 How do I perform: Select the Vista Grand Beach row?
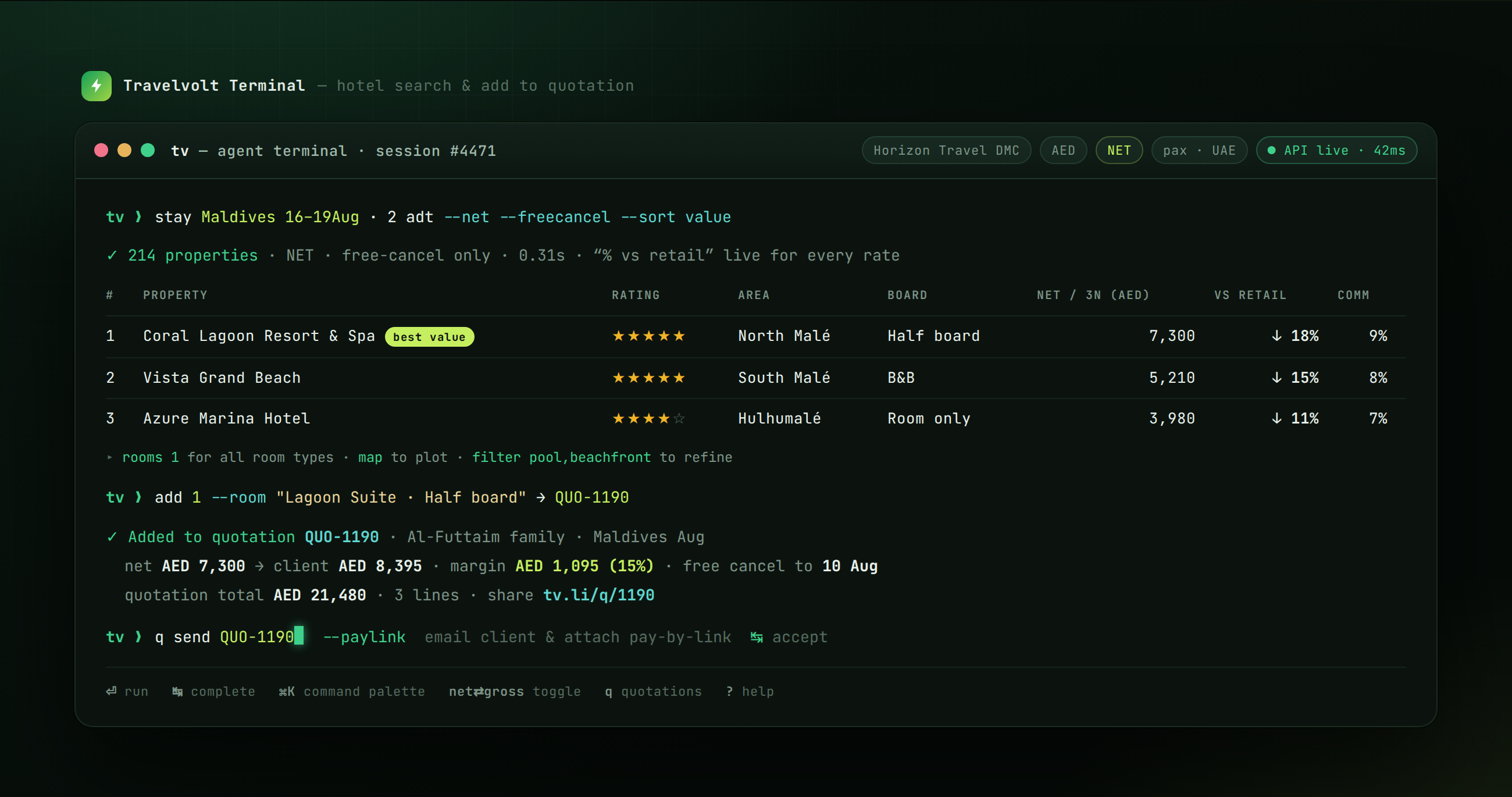(756, 378)
